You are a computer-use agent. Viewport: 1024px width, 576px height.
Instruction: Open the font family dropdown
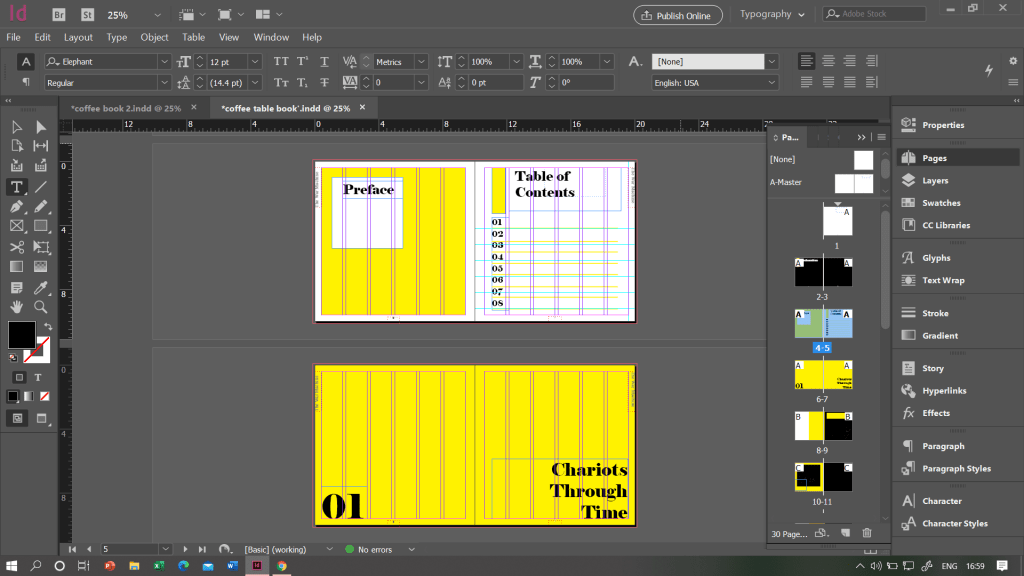click(164, 62)
